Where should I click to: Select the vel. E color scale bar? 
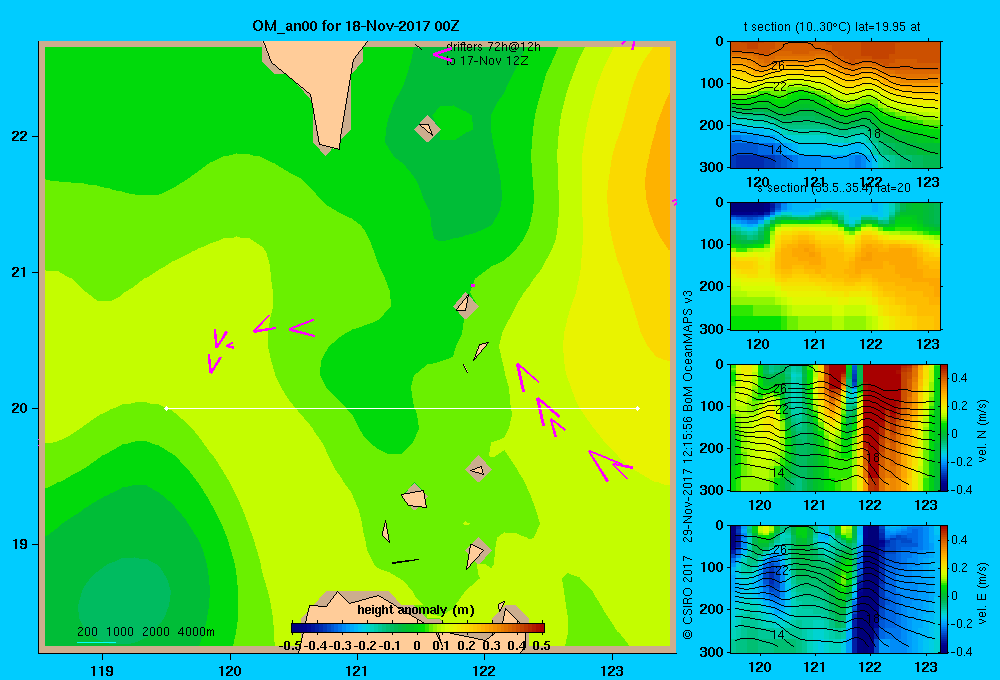(945, 589)
